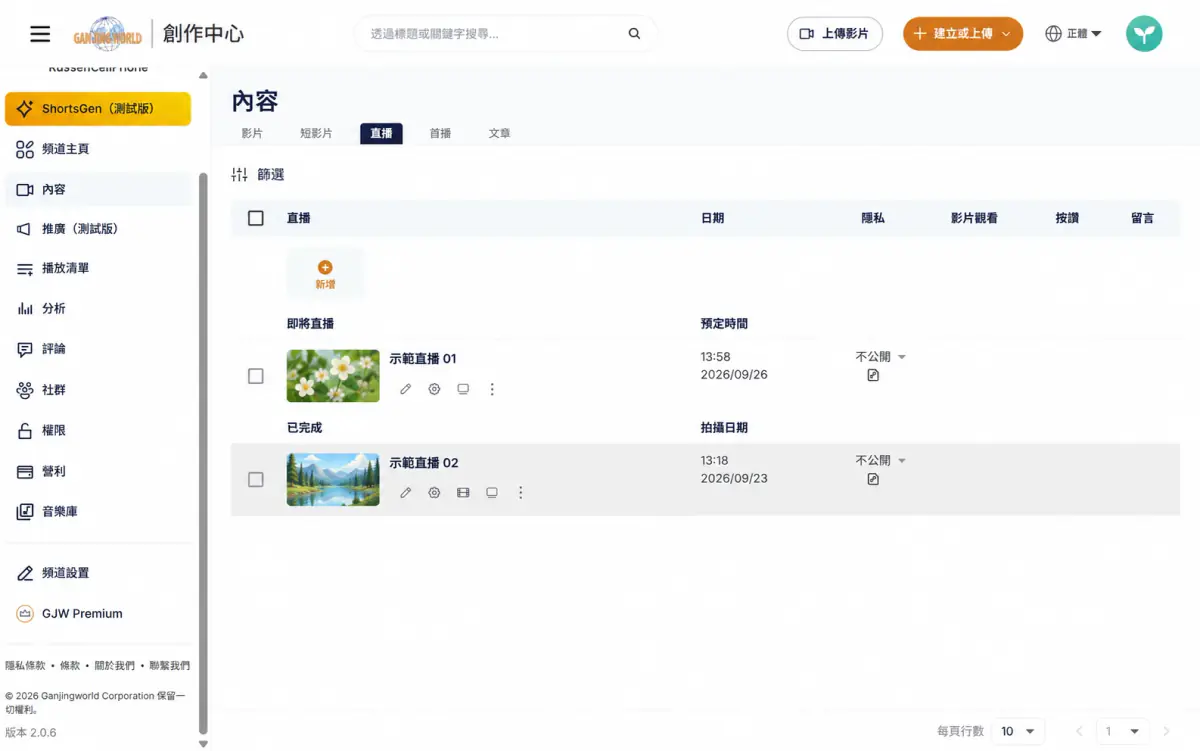This screenshot has height=751, width=1200.
Task: Open 分析 in sidebar
Action: 98,309
